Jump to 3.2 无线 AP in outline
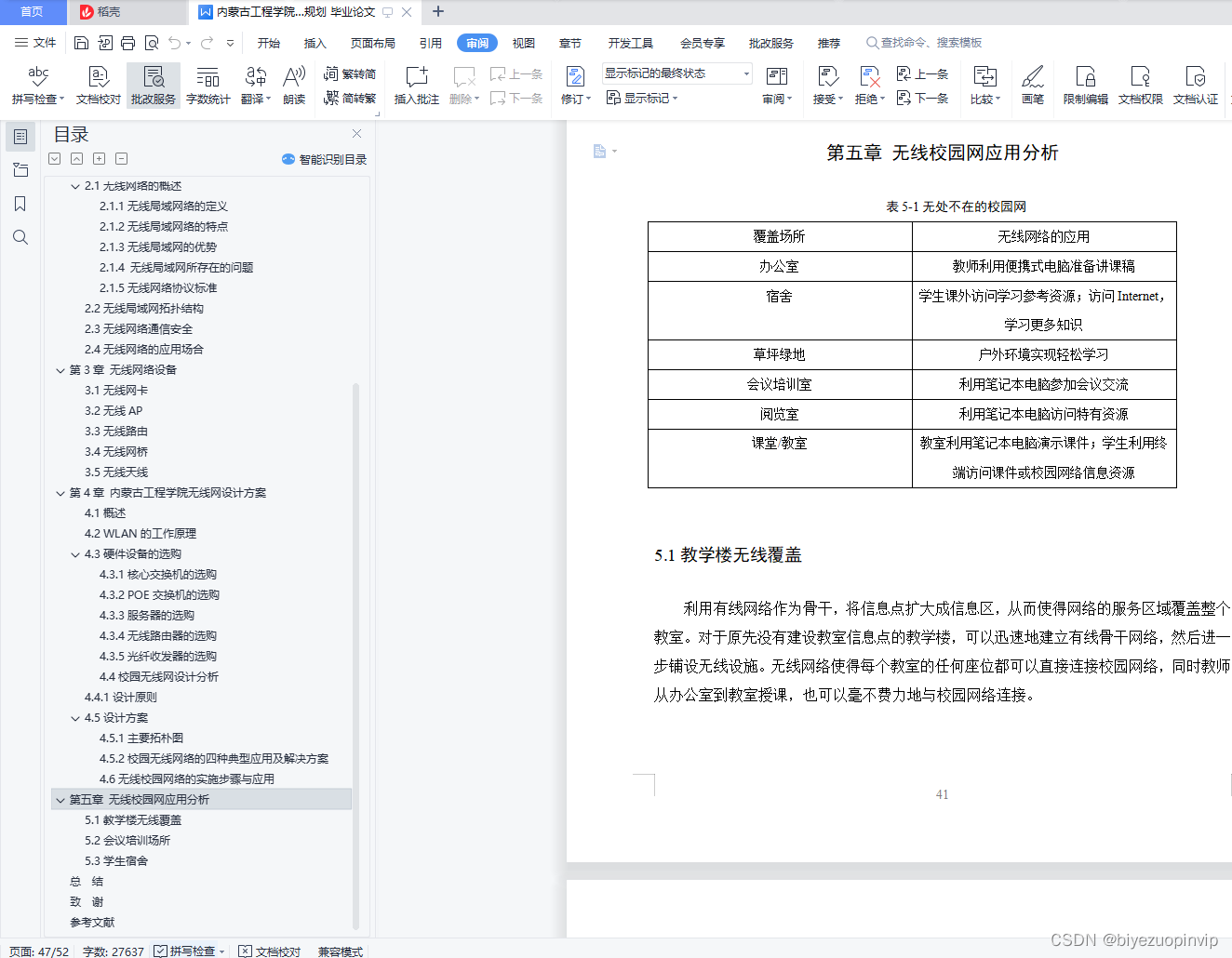 pyautogui.click(x=114, y=411)
